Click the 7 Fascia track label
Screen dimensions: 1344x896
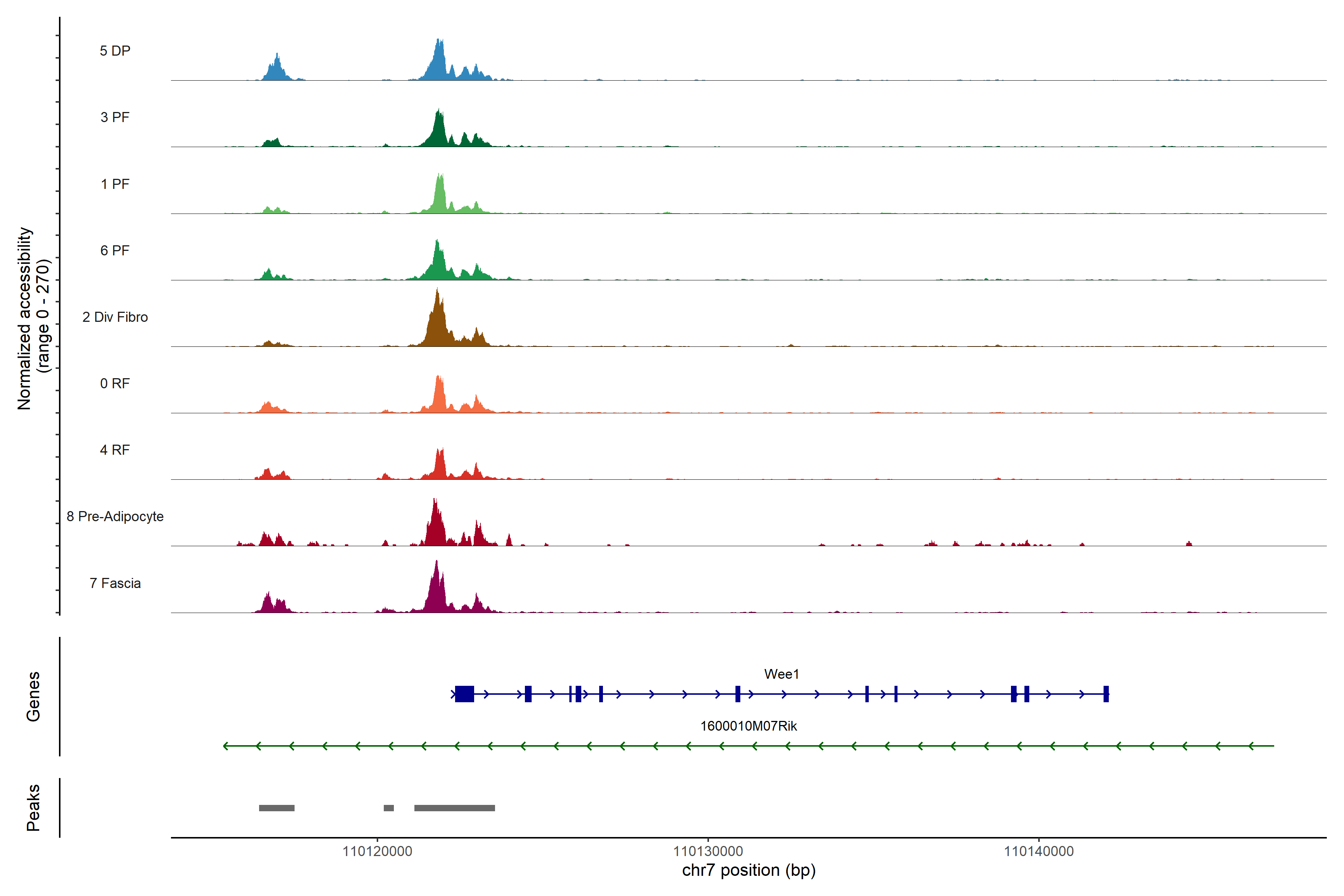tap(115, 584)
